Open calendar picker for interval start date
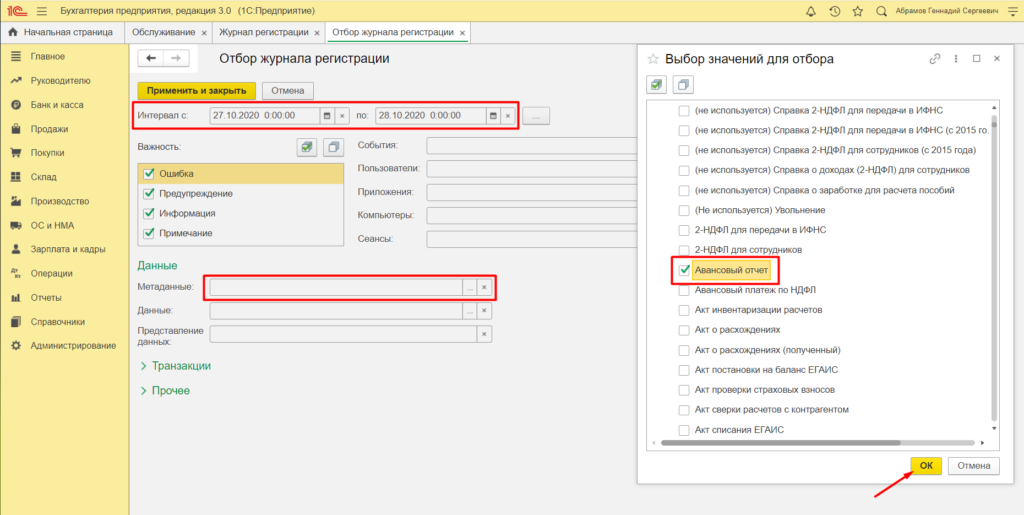 326,115
